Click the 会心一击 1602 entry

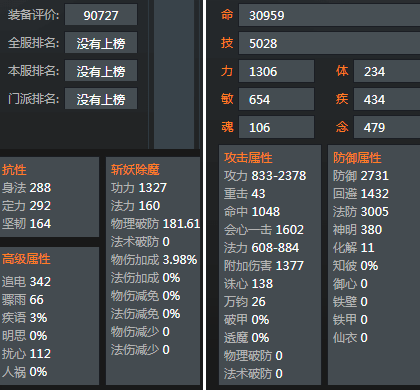[264, 230]
